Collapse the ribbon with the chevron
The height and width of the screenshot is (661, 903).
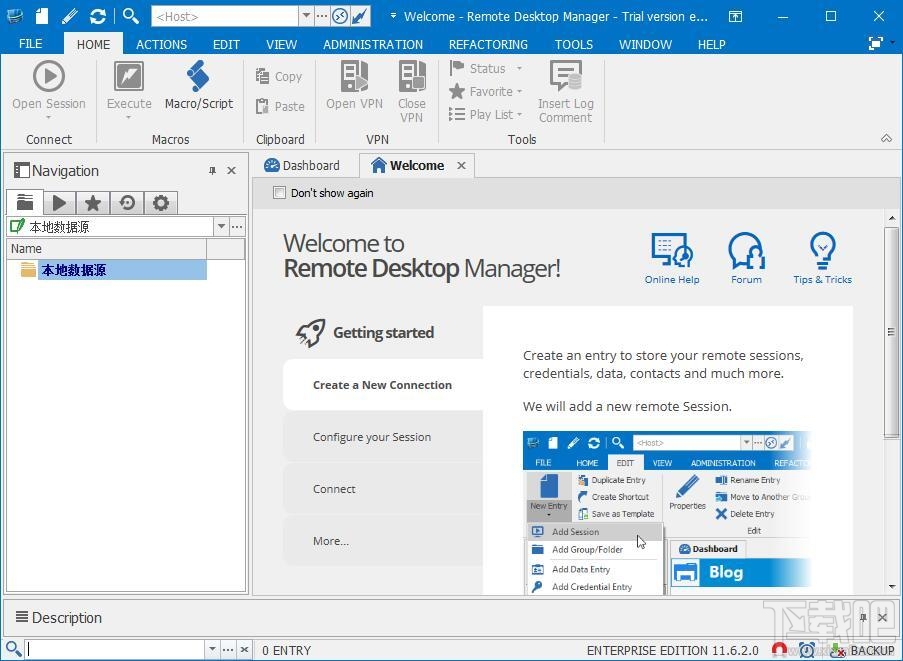pos(886,139)
